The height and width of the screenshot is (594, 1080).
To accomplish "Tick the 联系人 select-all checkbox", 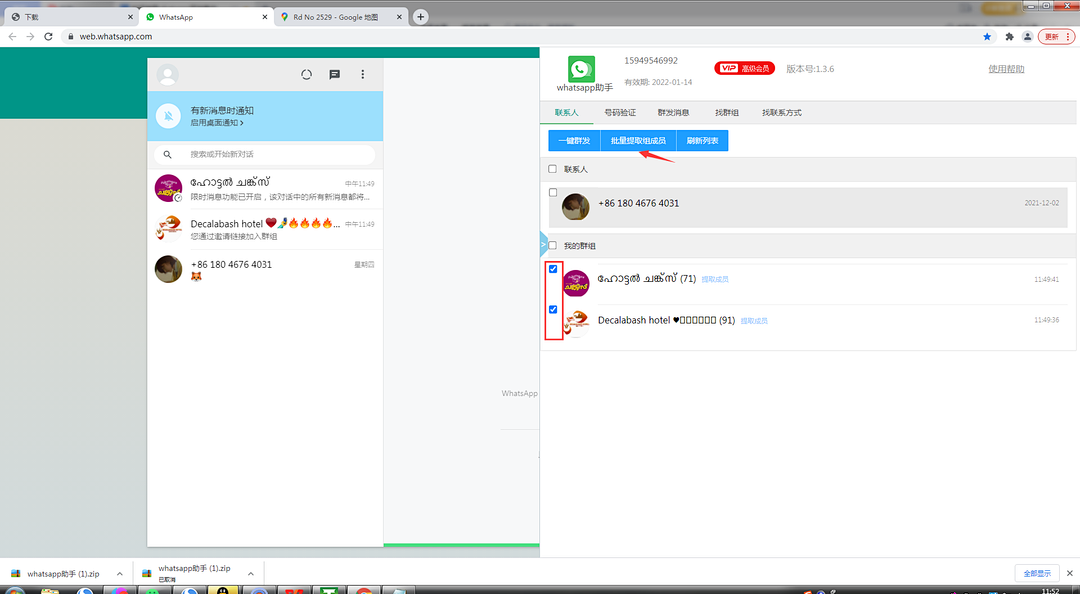I will coord(552,169).
